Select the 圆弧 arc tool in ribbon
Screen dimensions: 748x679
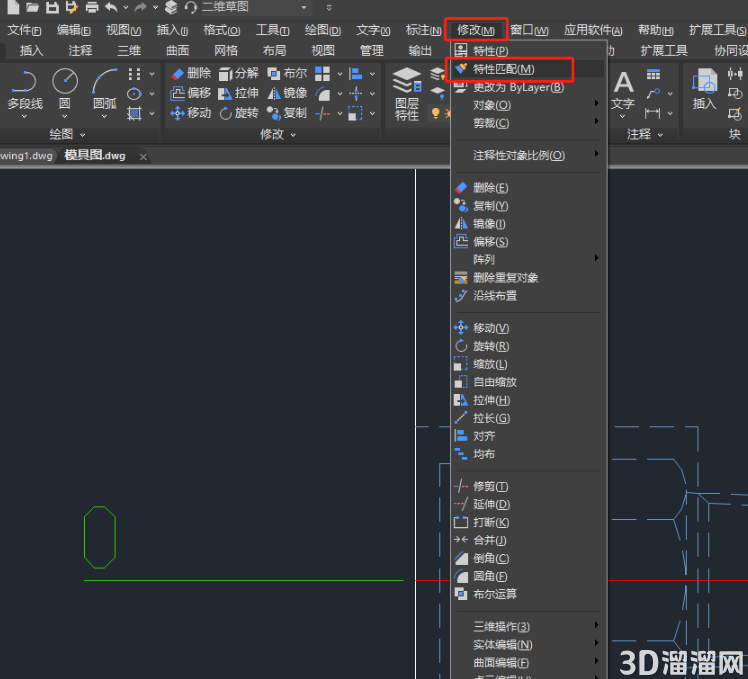click(x=104, y=91)
